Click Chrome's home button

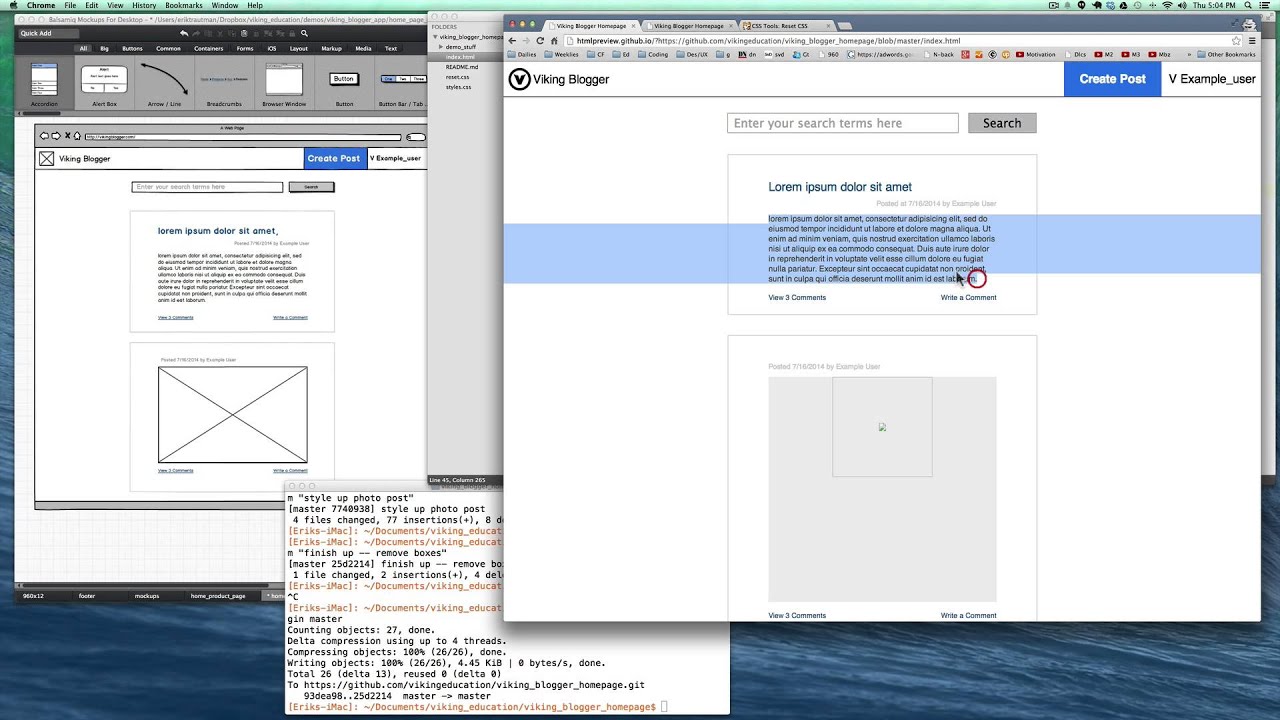pyautogui.click(x=554, y=41)
